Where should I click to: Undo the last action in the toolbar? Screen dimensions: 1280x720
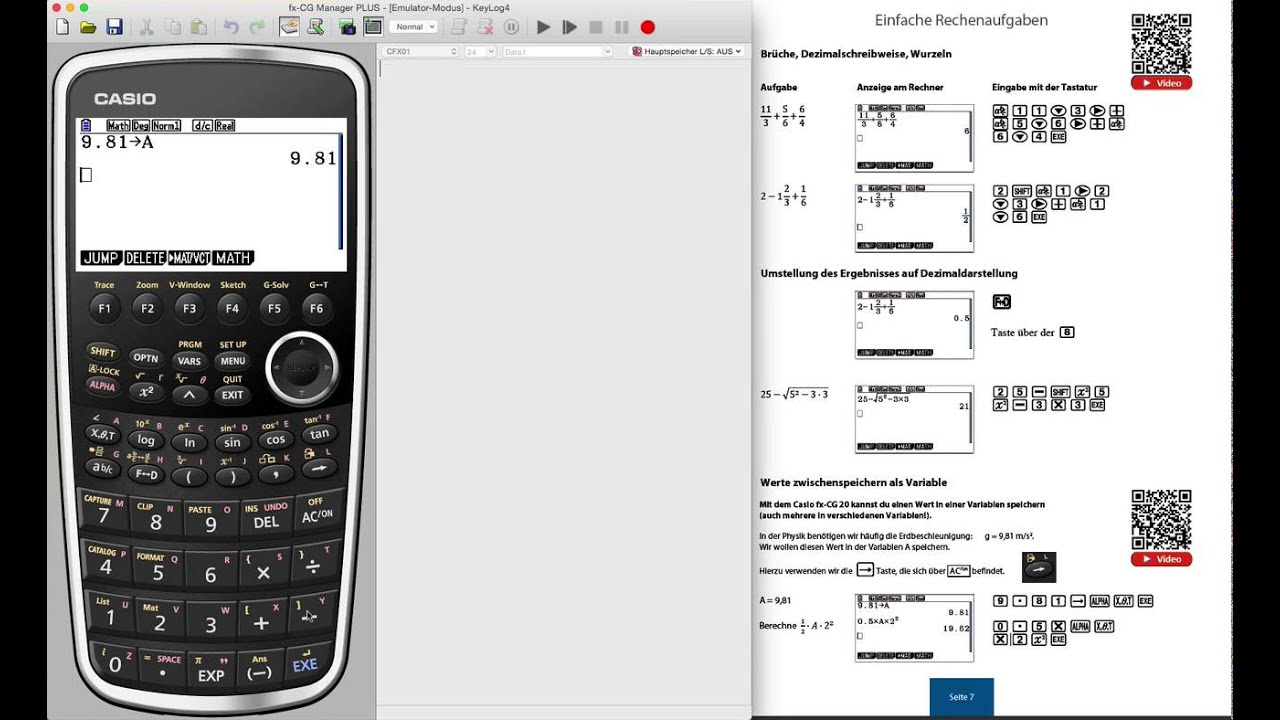click(x=232, y=27)
